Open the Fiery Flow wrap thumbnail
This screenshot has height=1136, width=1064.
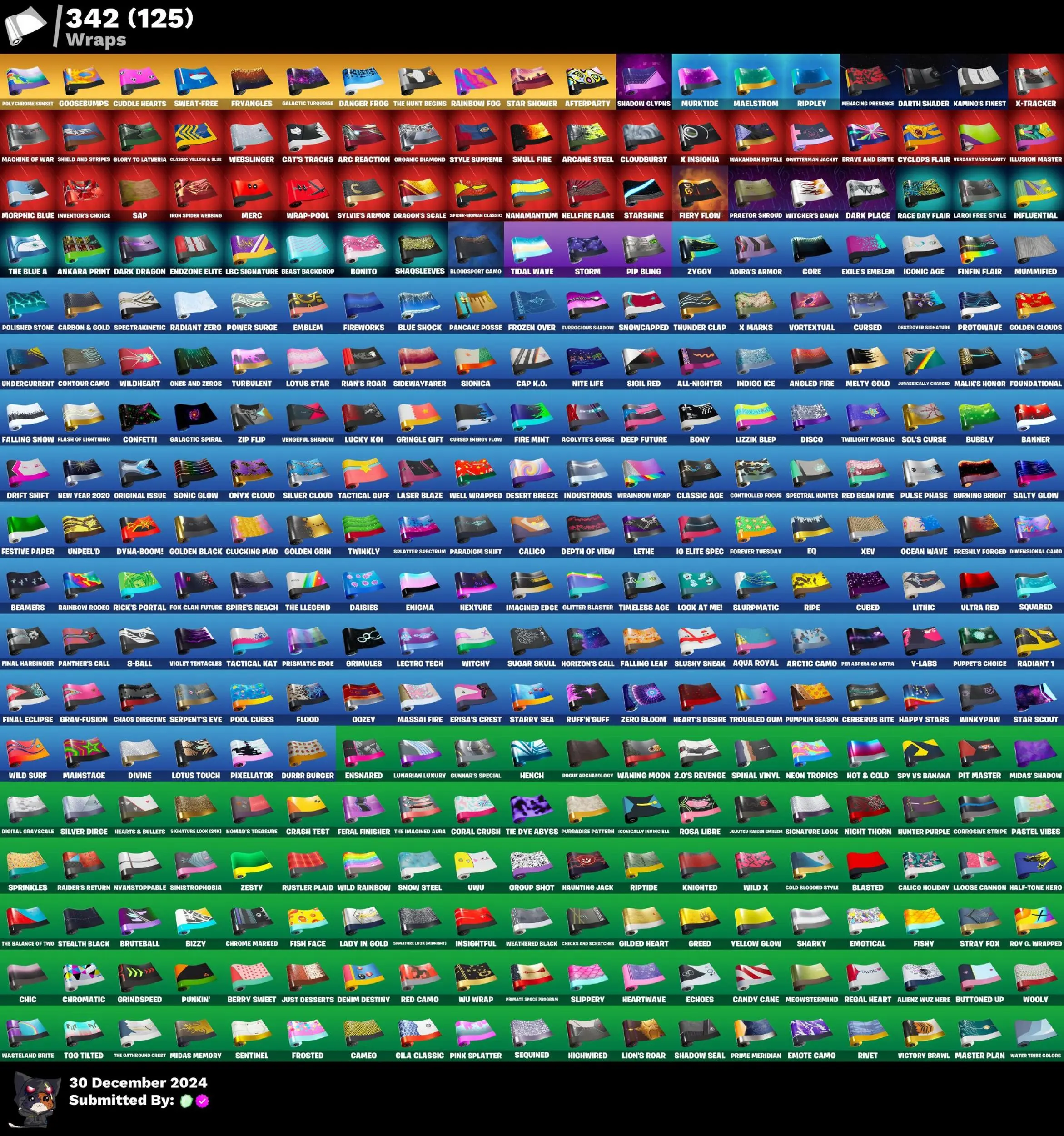(x=700, y=193)
